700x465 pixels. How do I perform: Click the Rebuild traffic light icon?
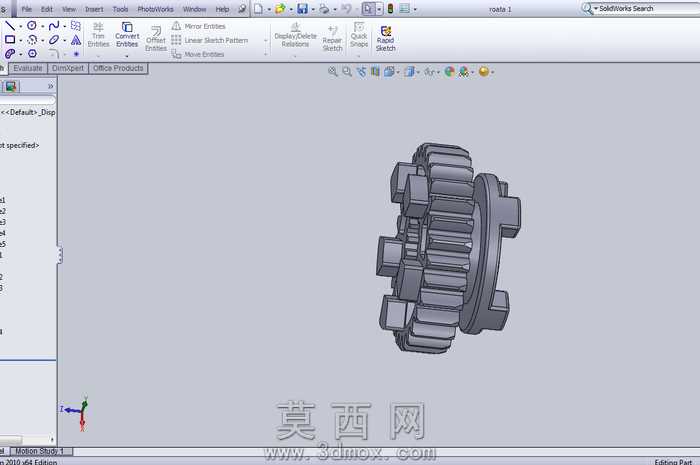[x=390, y=8]
